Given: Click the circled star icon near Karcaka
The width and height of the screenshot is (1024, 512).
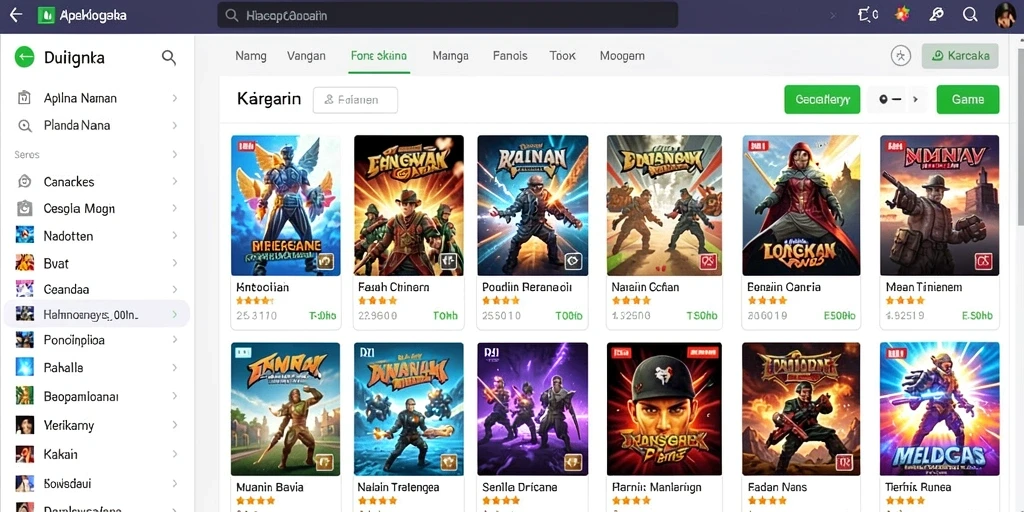Looking at the screenshot, I should point(901,56).
